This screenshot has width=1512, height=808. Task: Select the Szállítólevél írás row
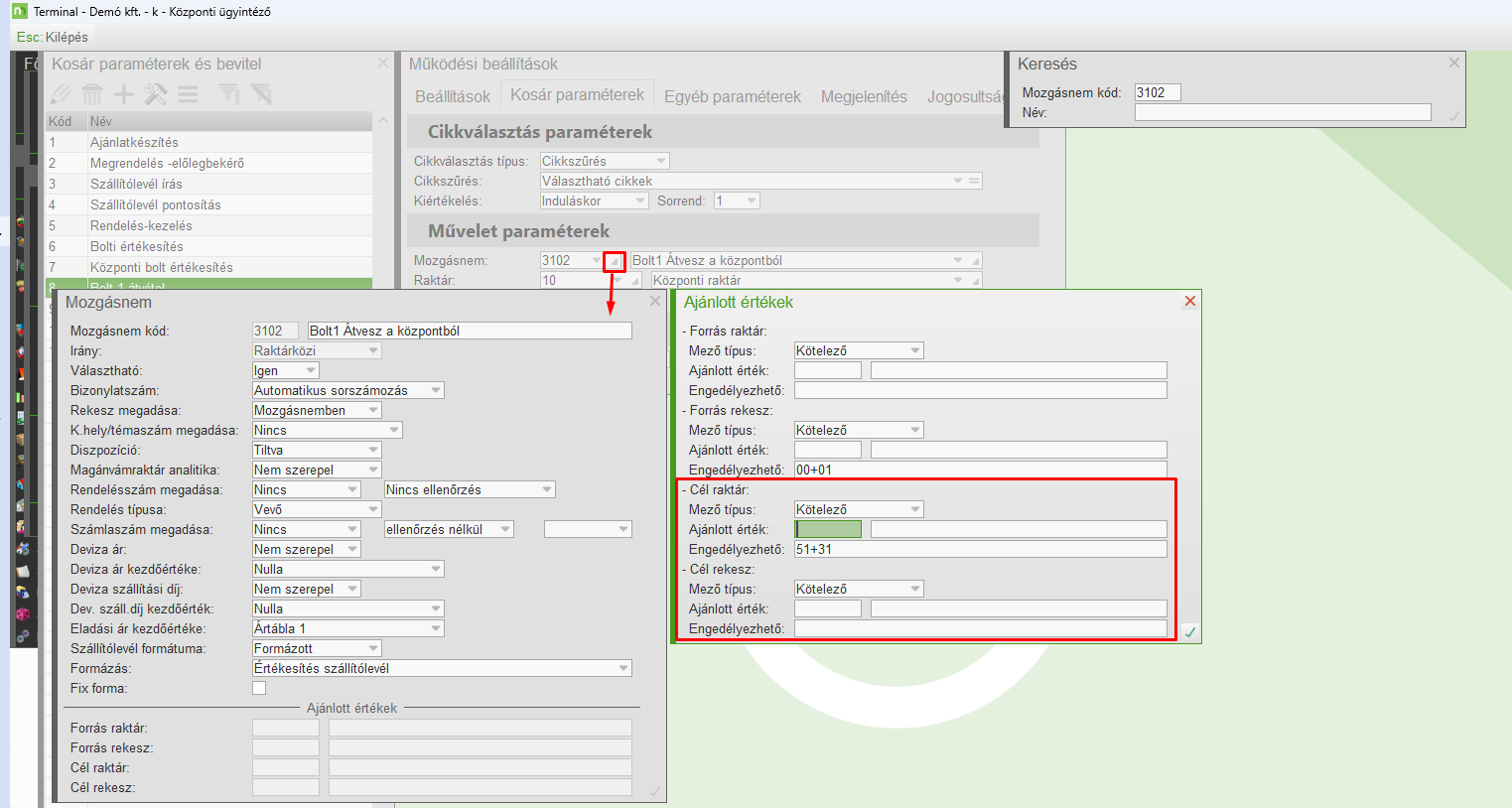coord(136,184)
